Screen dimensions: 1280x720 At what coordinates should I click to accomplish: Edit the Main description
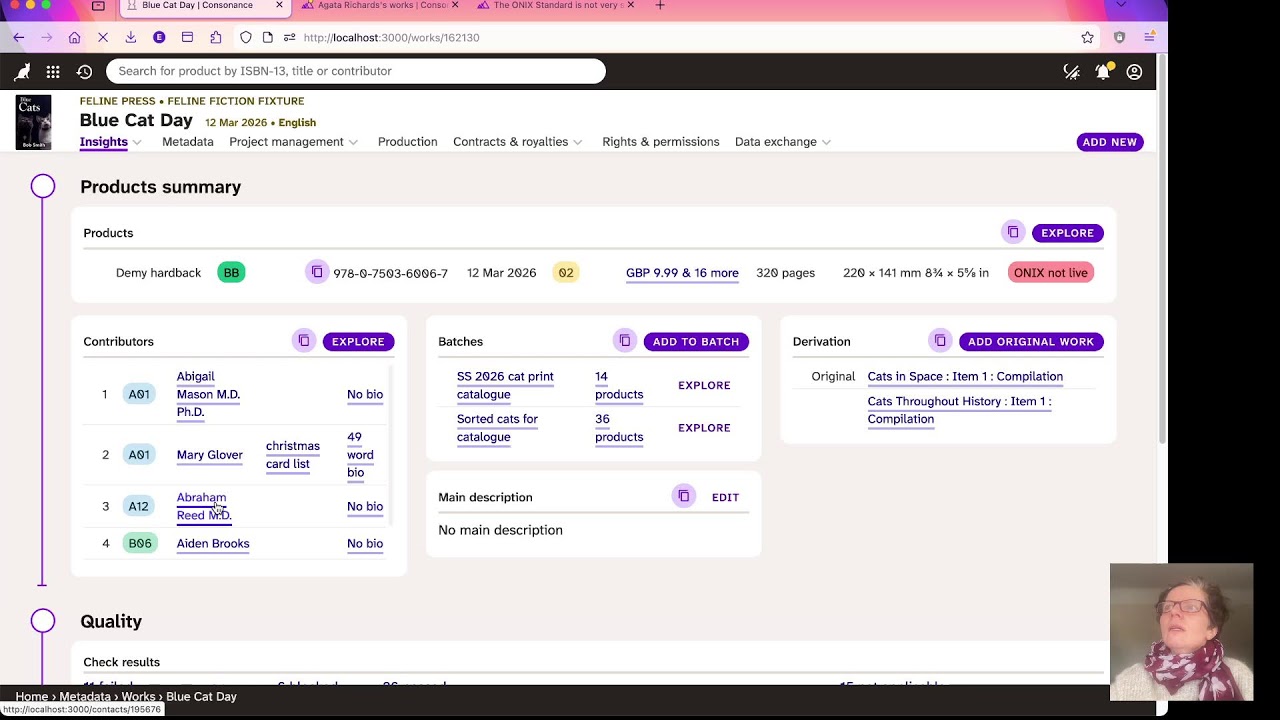pyautogui.click(x=725, y=497)
